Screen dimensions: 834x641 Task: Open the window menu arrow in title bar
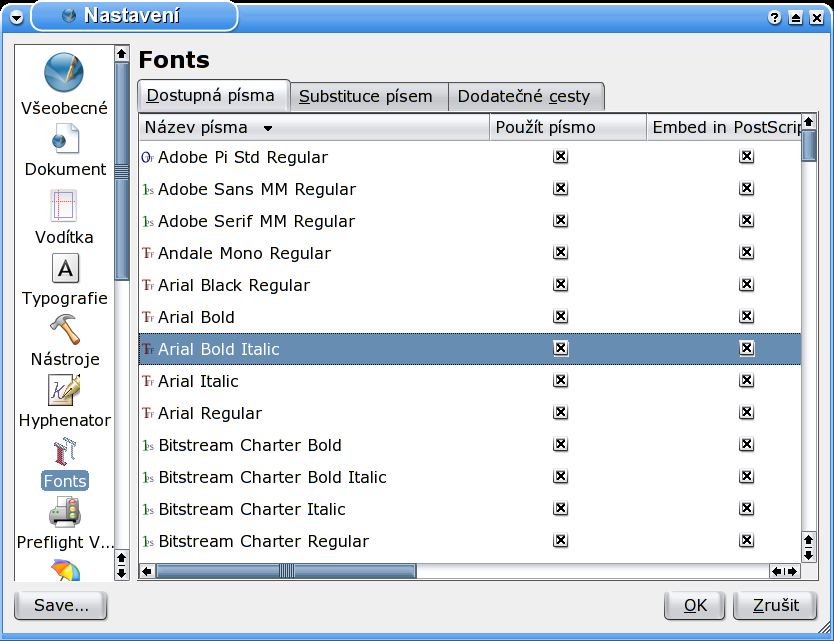17,17
